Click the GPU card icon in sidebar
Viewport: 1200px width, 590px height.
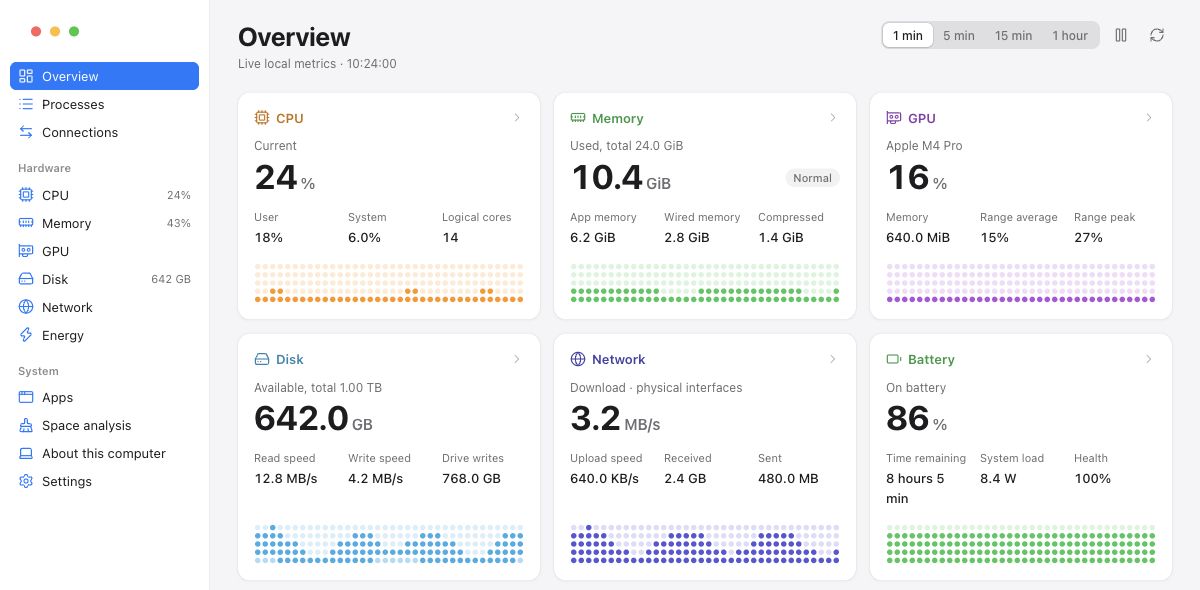(x=26, y=251)
